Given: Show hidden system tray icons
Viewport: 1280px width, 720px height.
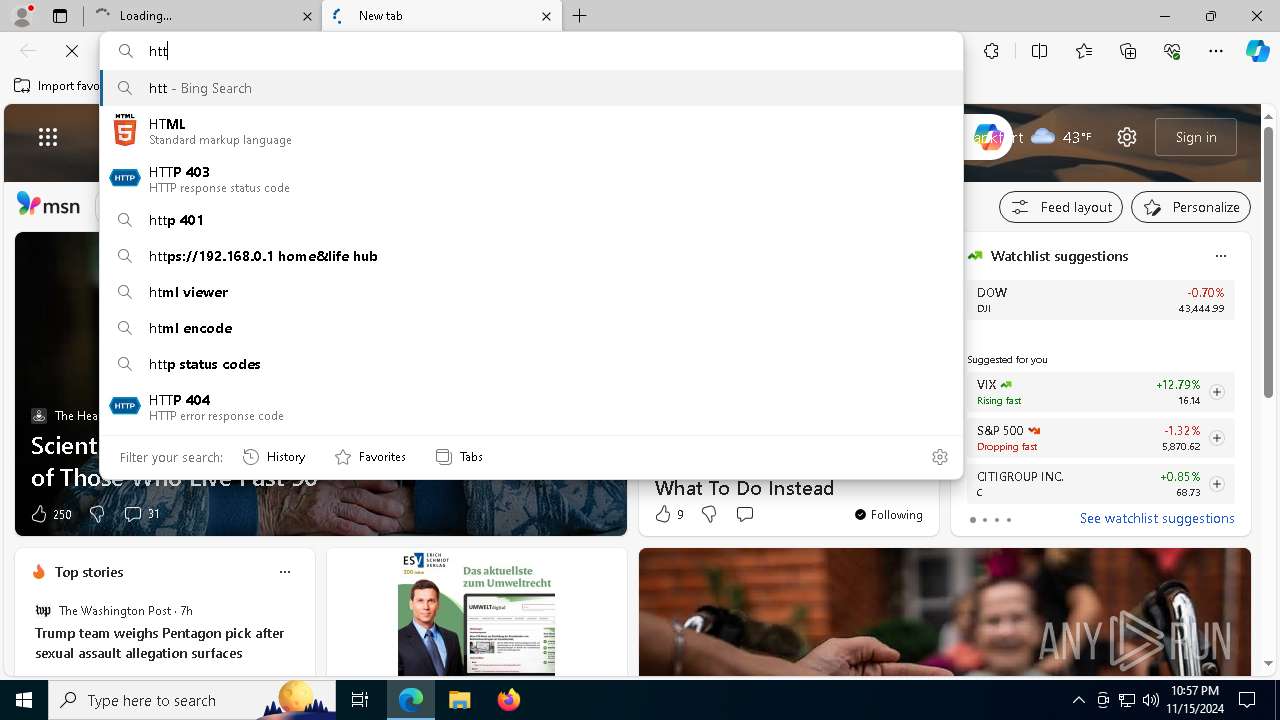Looking at the screenshot, I should 1078,700.
